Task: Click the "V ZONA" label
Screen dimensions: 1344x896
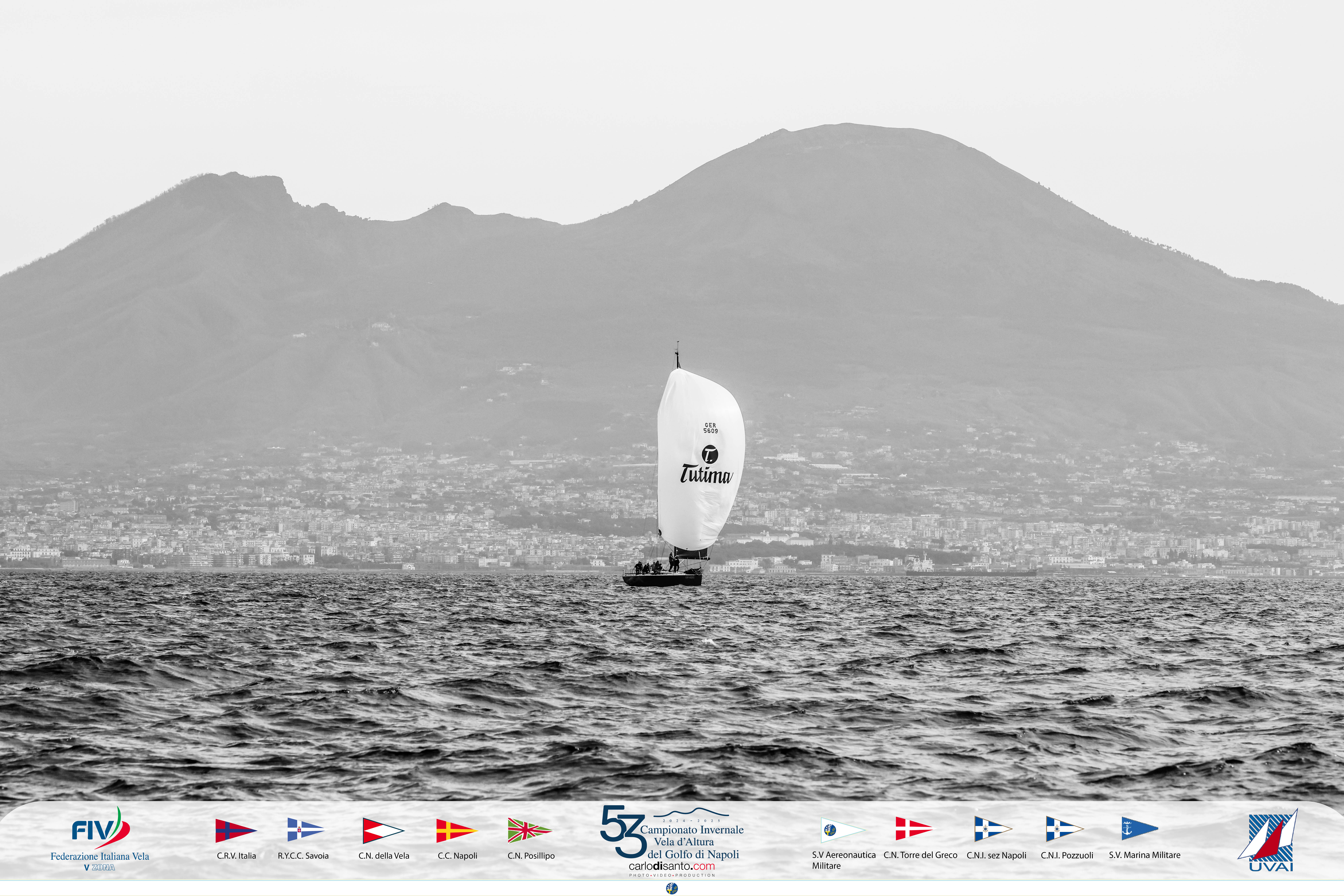Action: (100, 867)
